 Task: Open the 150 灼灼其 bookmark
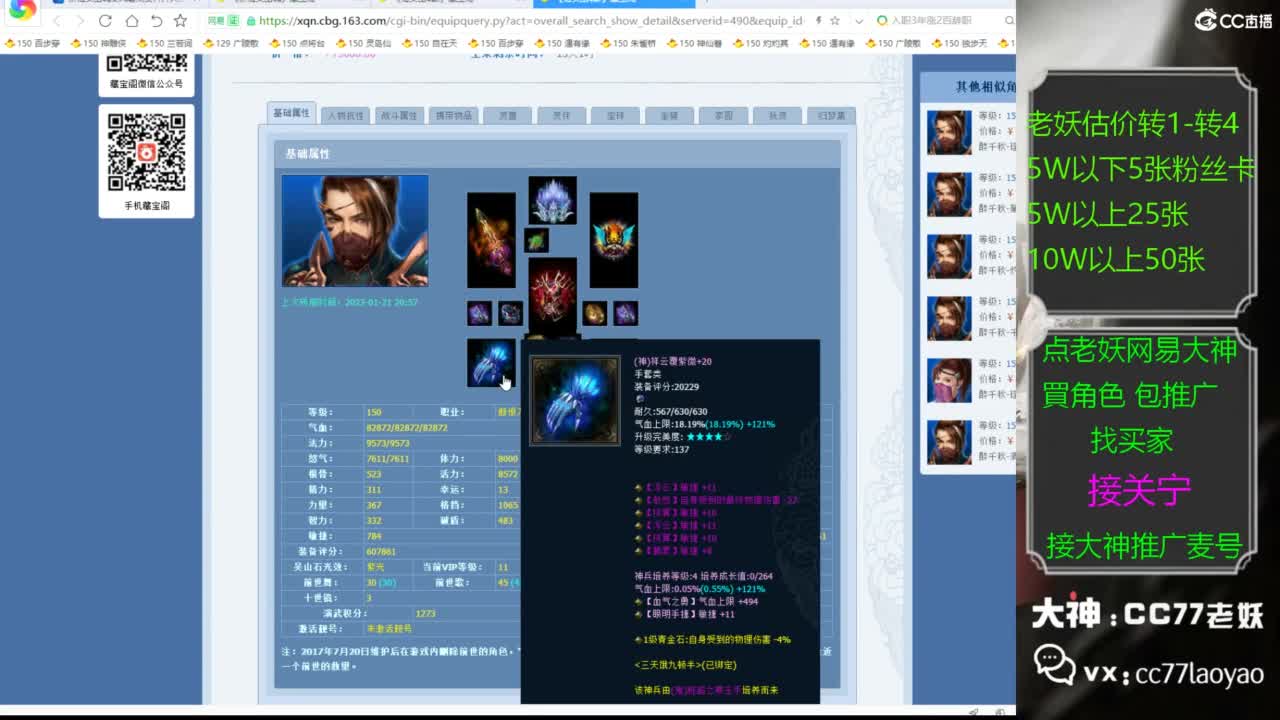click(759, 44)
